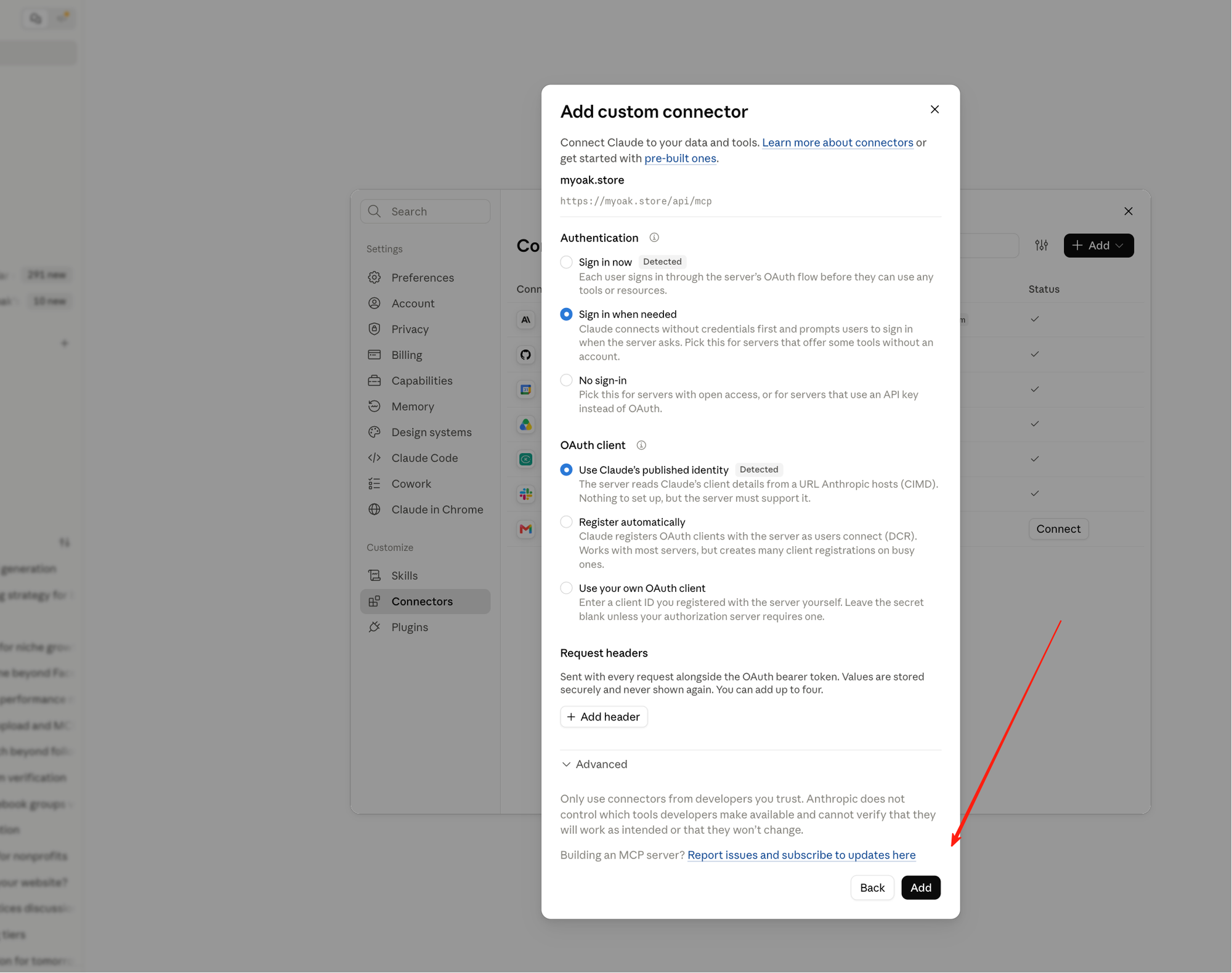Click the OAuth client info icon
The image size is (1232, 973).
point(641,445)
